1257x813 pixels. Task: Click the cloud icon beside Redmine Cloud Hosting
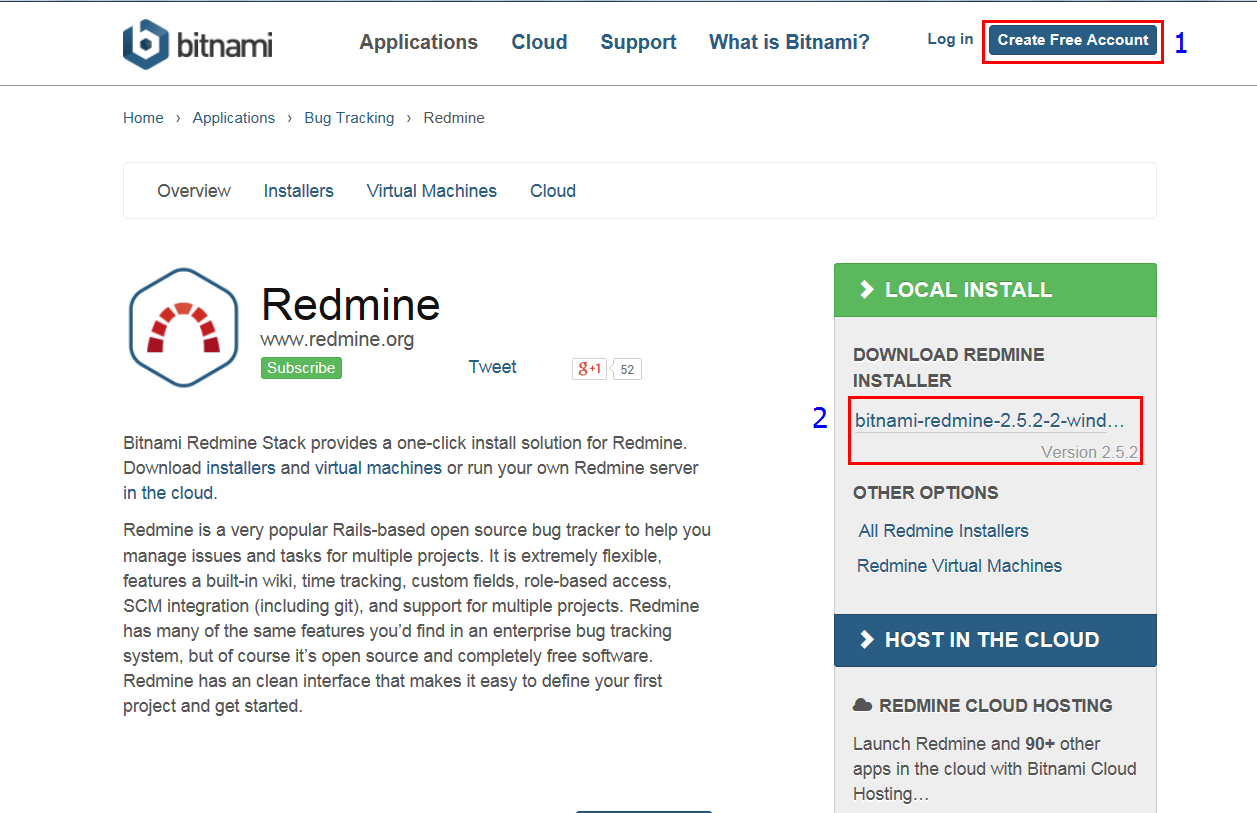click(x=862, y=705)
